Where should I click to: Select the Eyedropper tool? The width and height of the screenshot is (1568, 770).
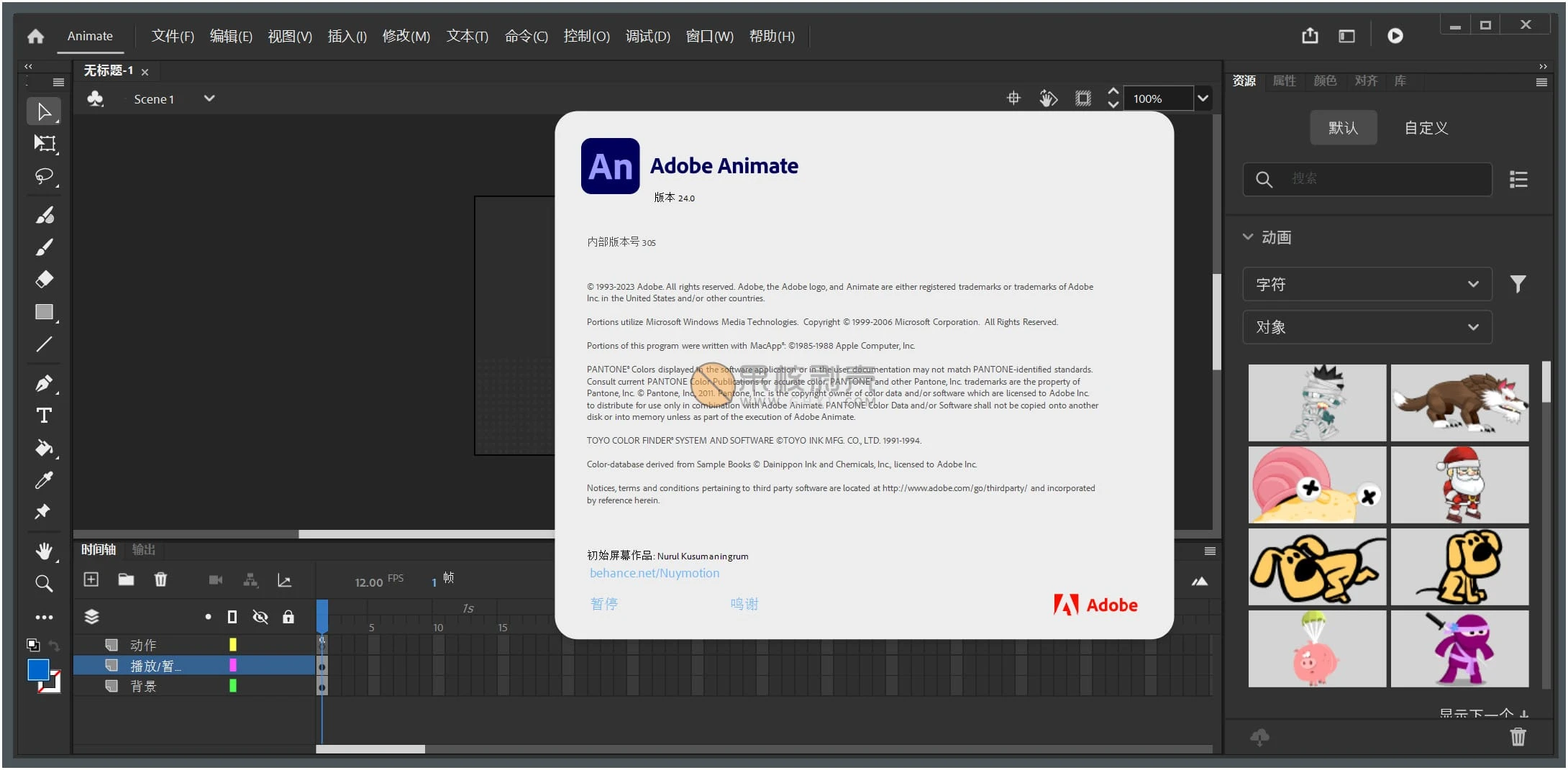[x=44, y=480]
